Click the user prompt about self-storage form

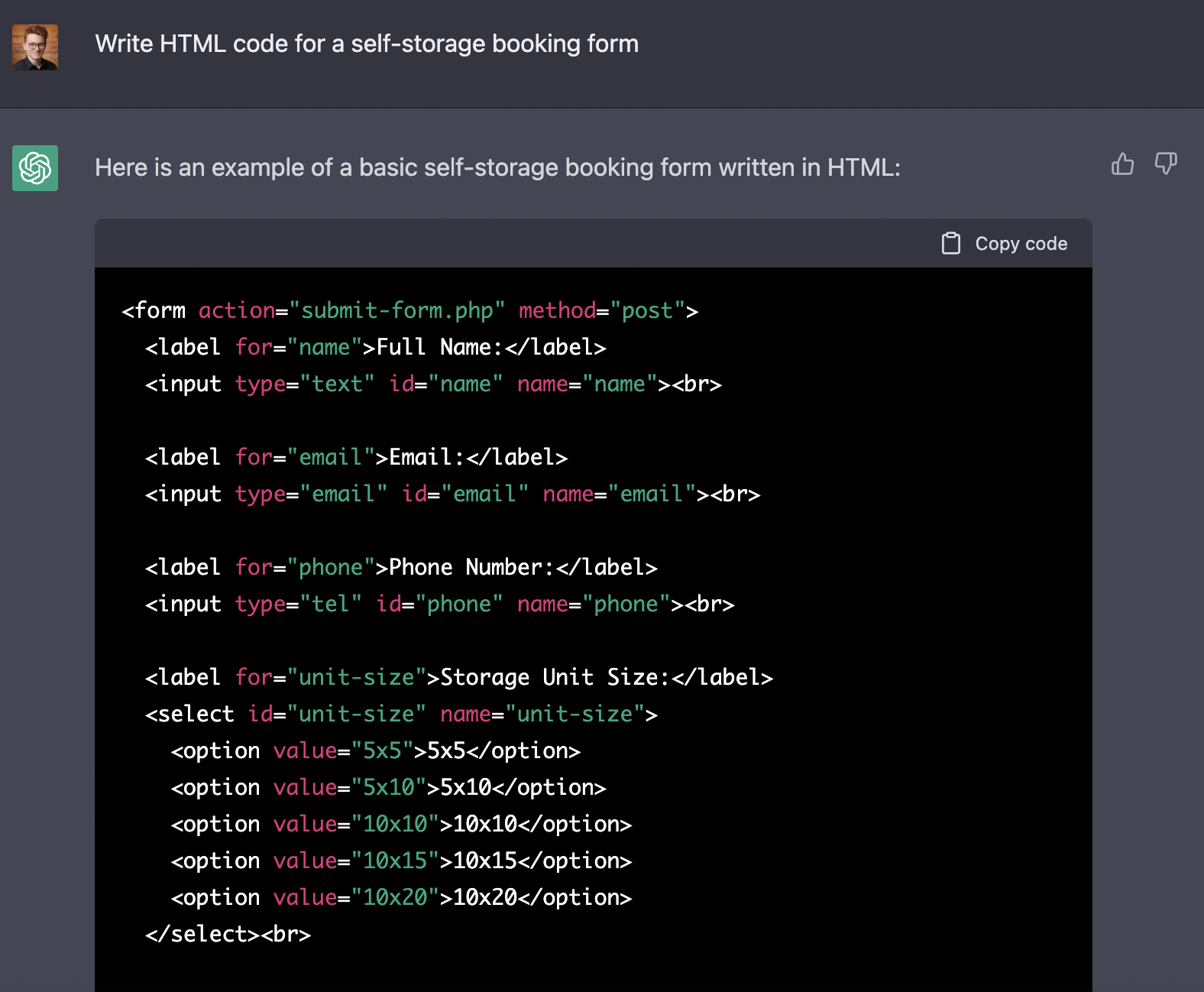pyautogui.click(x=367, y=44)
